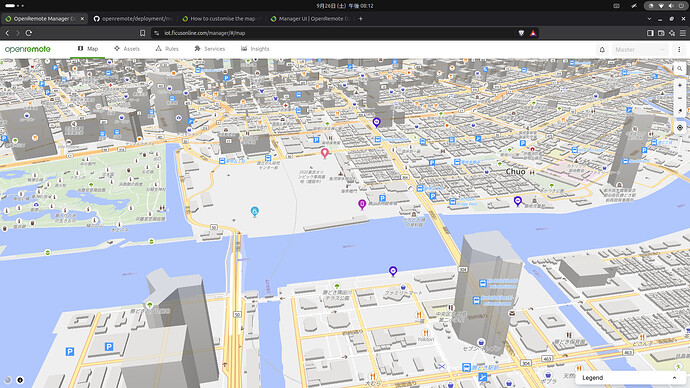This screenshot has height=388, width=690.
Task: Open the Map page
Action: [88, 49]
